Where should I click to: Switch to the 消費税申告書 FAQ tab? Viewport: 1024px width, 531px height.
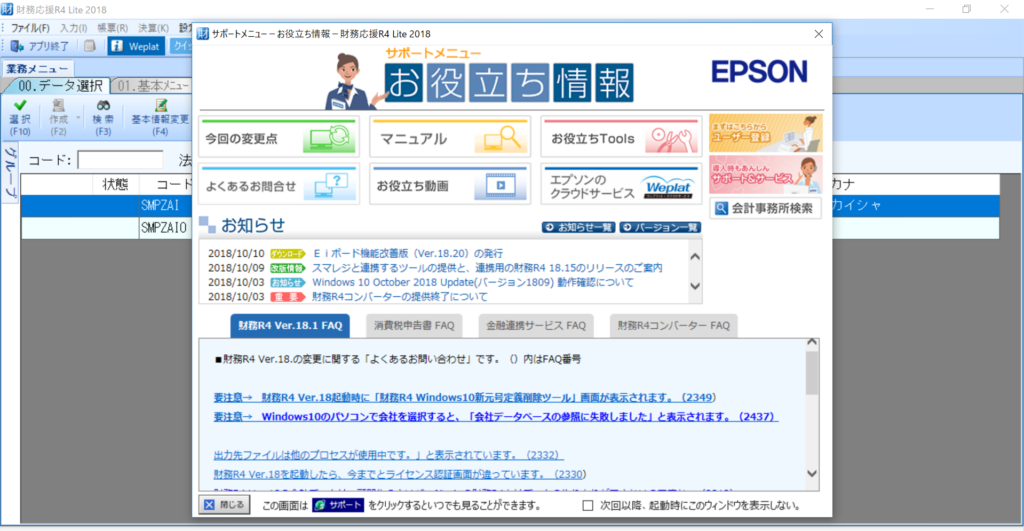tap(414, 325)
